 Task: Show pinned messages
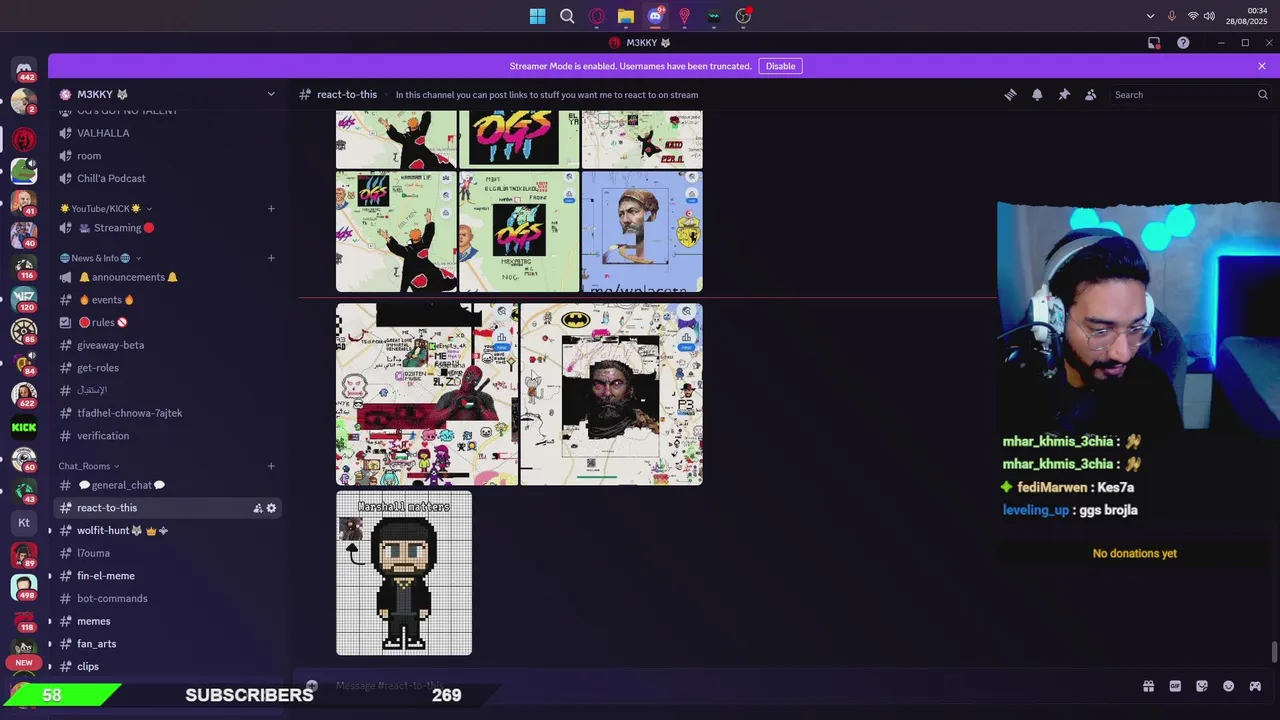point(1064,95)
